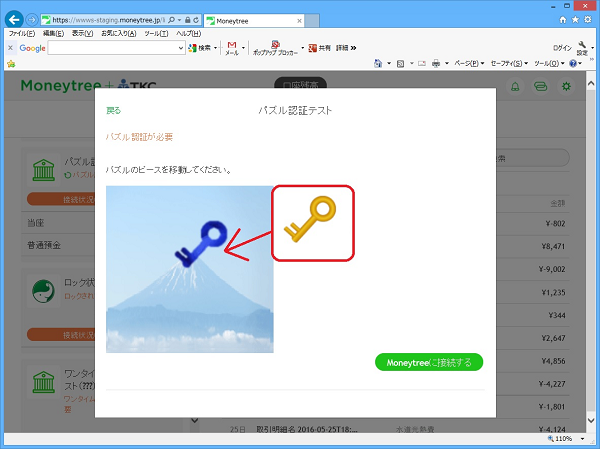The height and width of the screenshot is (449, 600).
Task: Click the page scrollbar down arrow
Action: 591,420
